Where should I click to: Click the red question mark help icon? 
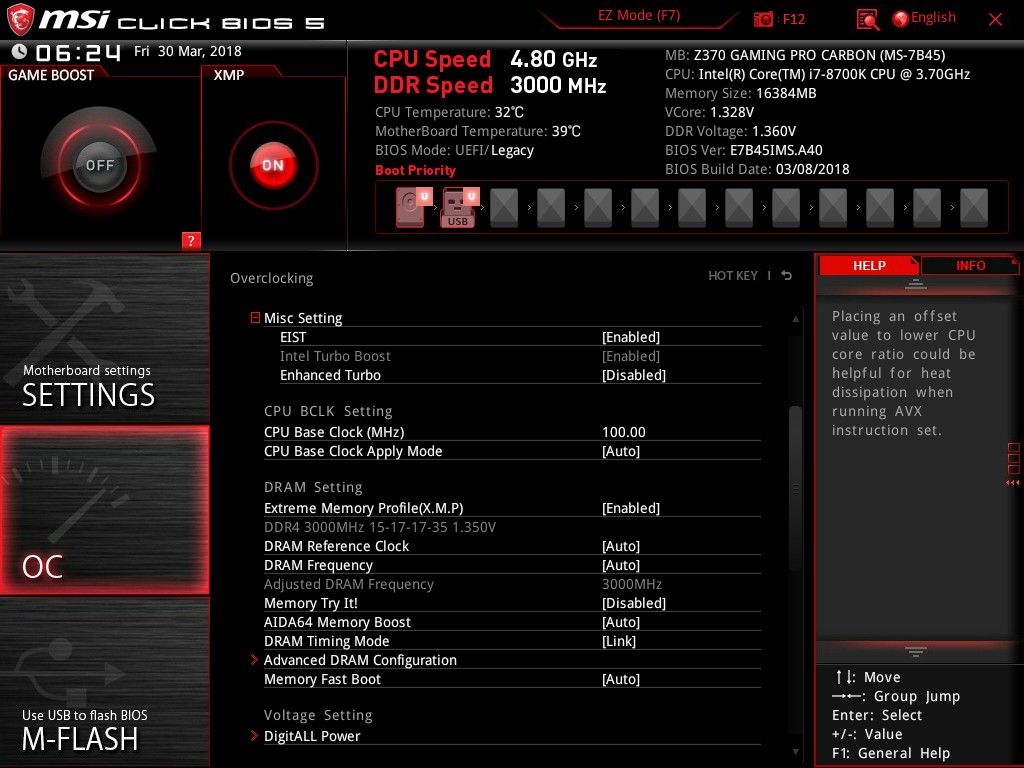click(191, 240)
